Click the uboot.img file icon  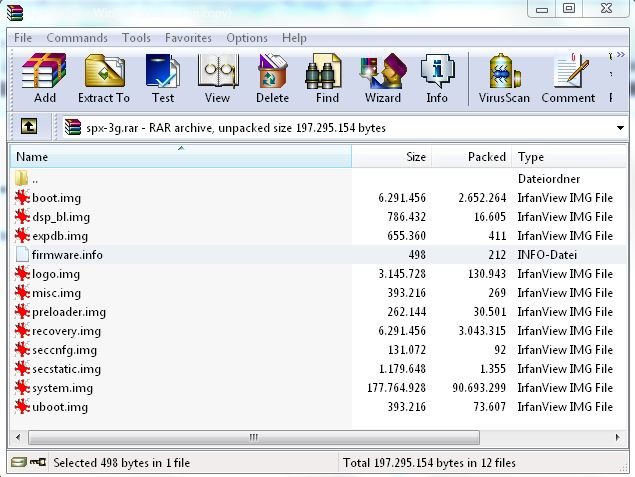(22, 407)
